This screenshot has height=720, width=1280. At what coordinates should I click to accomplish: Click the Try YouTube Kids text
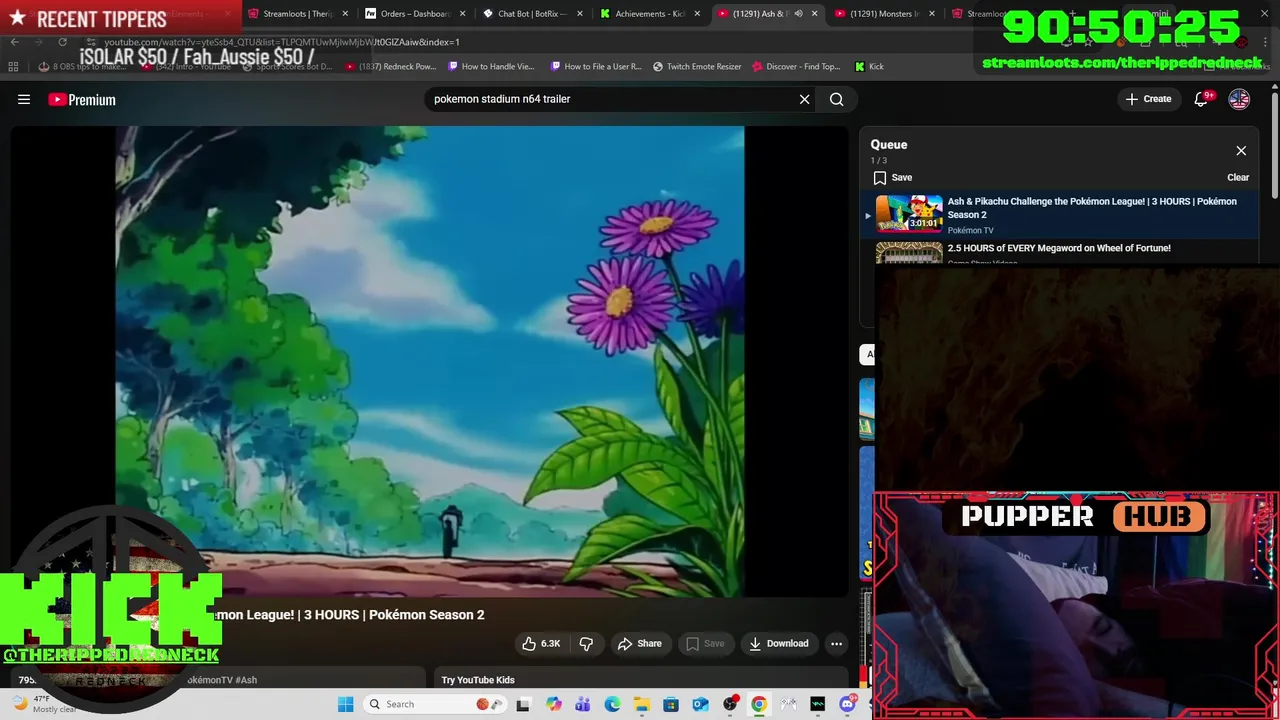click(x=478, y=680)
